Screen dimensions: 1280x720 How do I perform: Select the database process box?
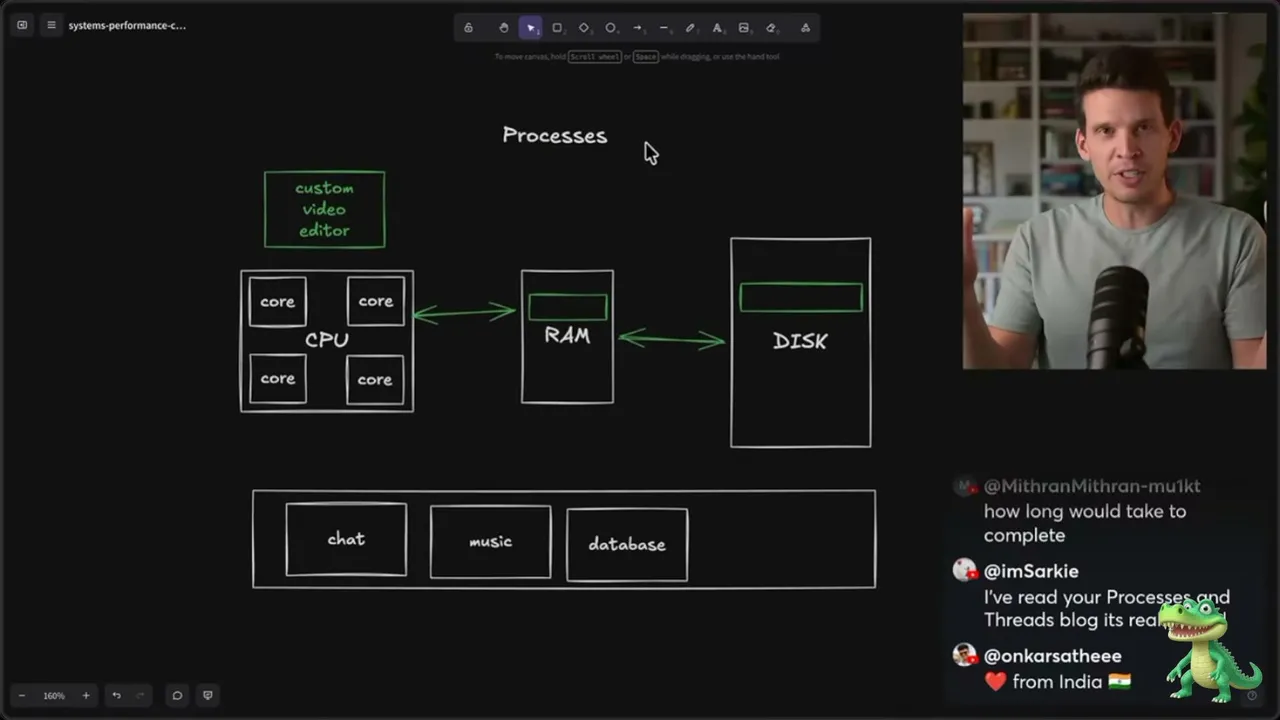click(627, 544)
